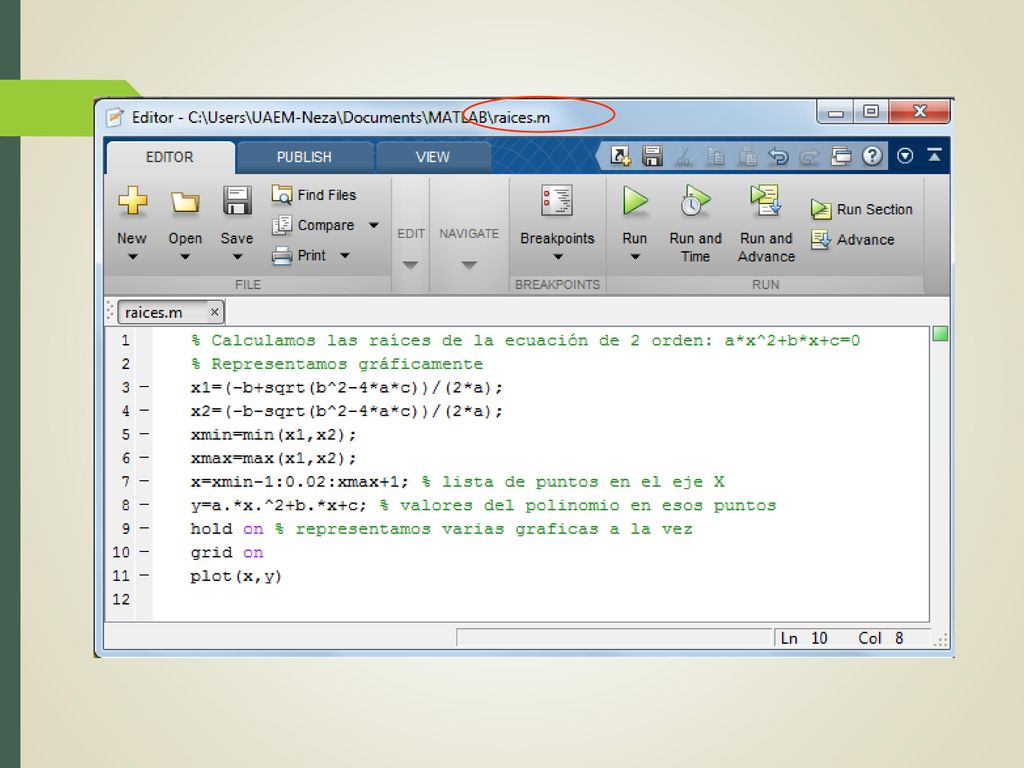Expand the New dropdown arrow
Image resolution: width=1024 pixels, height=768 pixels.
[132, 257]
